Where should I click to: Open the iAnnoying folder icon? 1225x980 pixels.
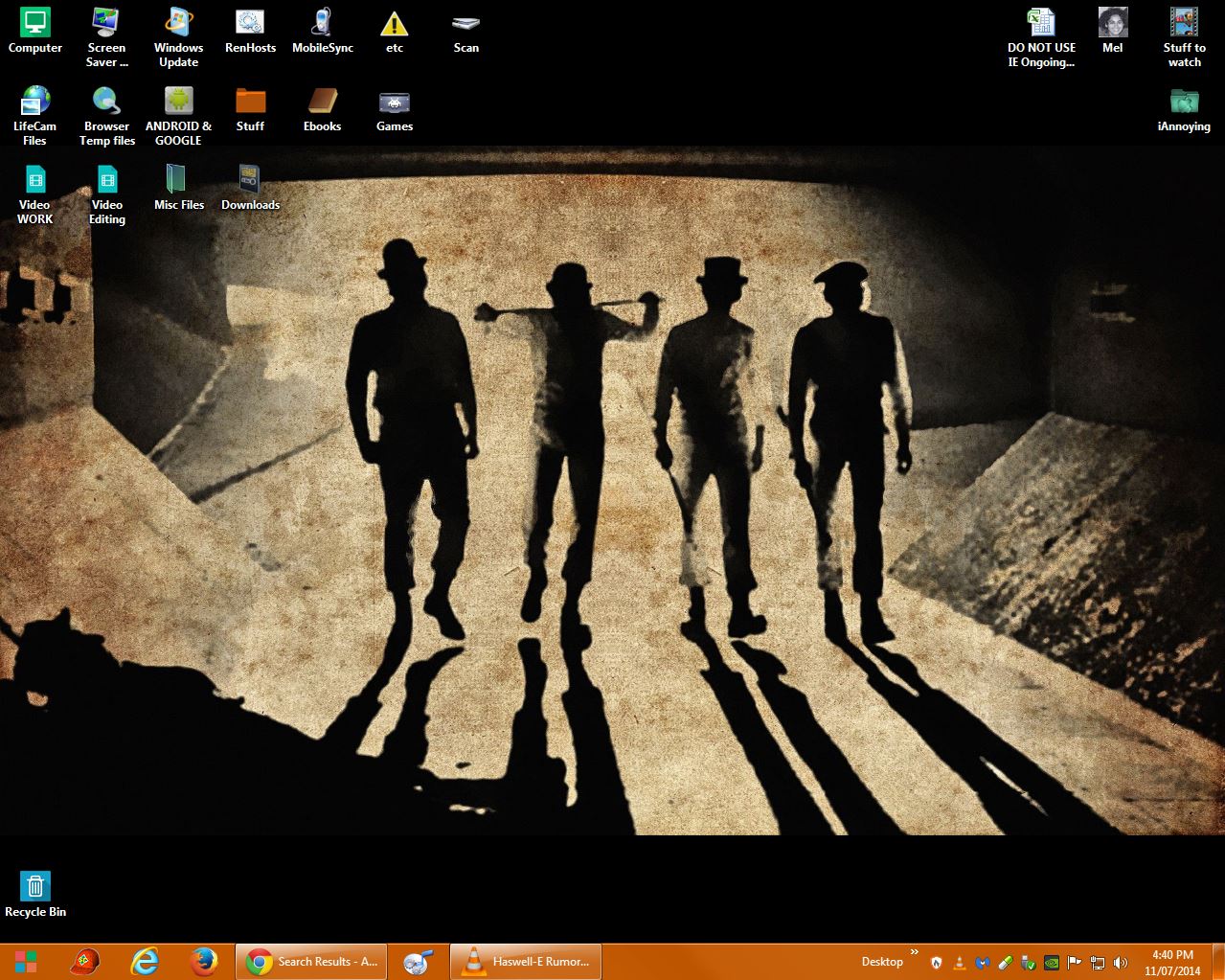(1184, 110)
